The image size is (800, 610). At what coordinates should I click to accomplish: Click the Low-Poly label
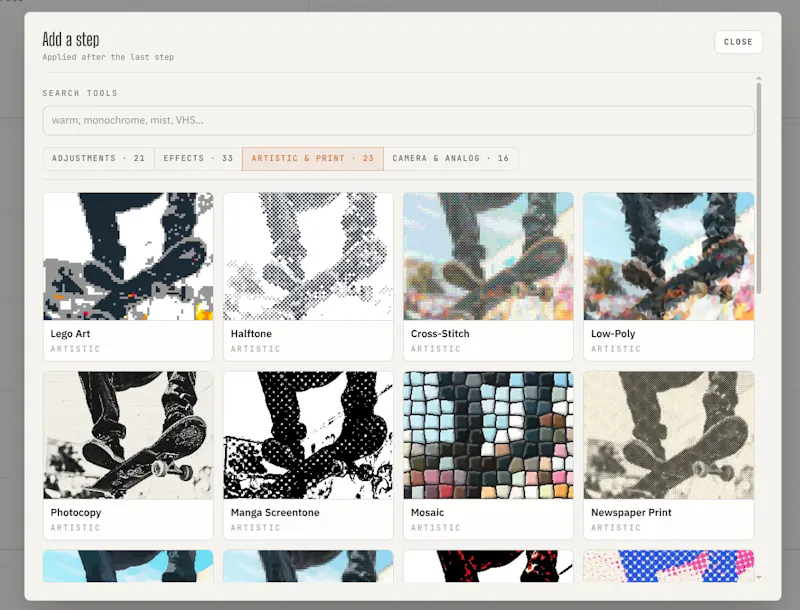tap(613, 334)
